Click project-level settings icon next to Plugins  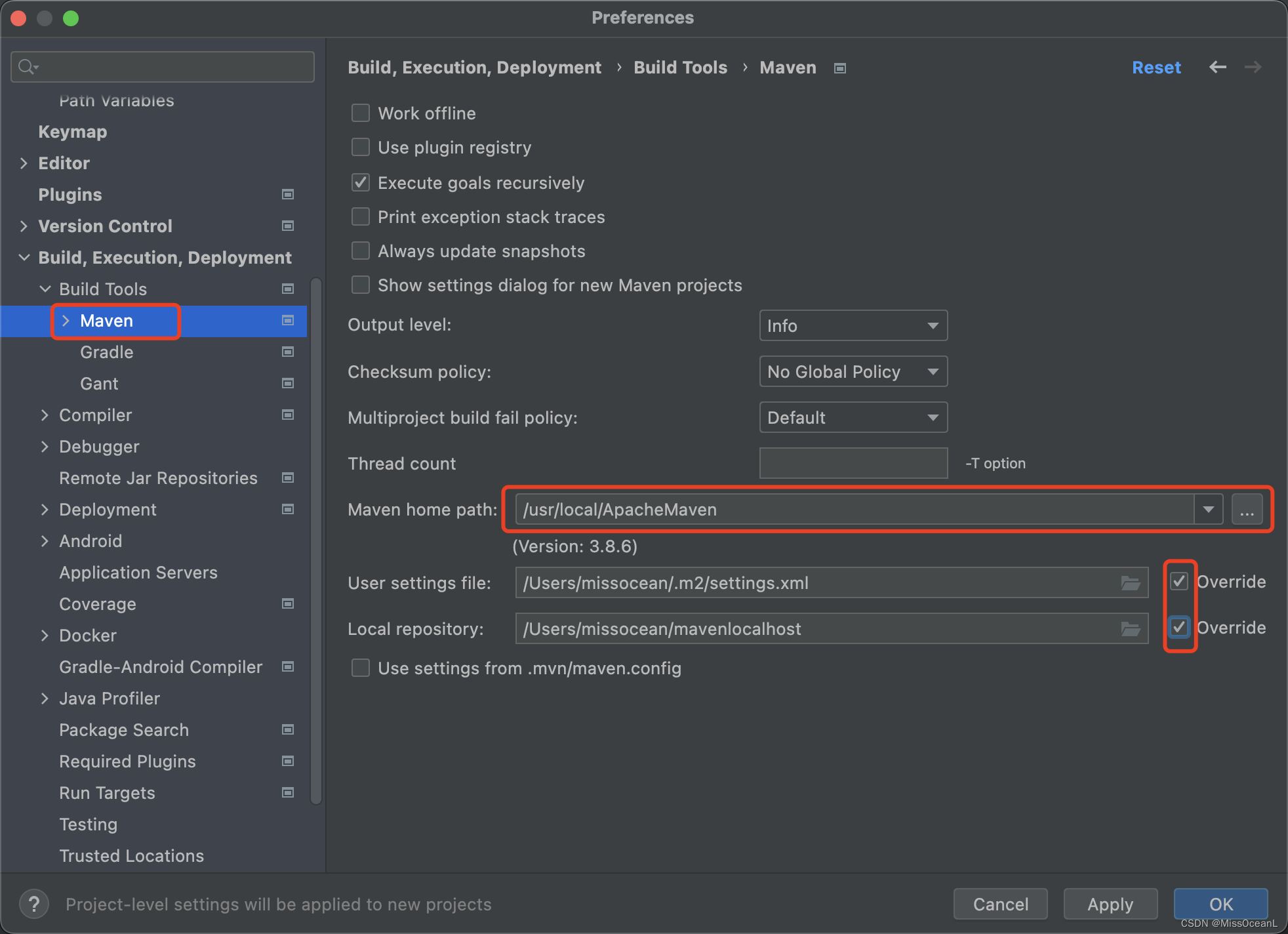click(x=287, y=194)
